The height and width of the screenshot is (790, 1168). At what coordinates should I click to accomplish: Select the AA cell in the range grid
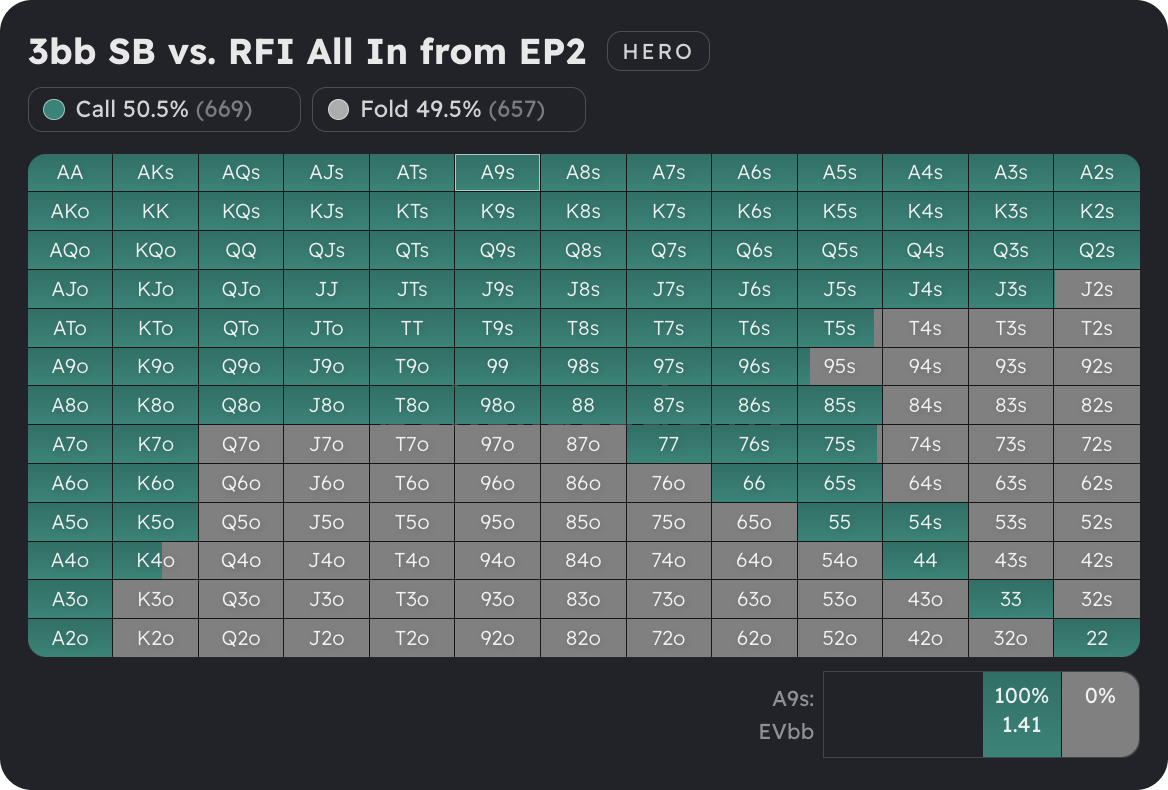pyautogui.click(x=69, y=172)
